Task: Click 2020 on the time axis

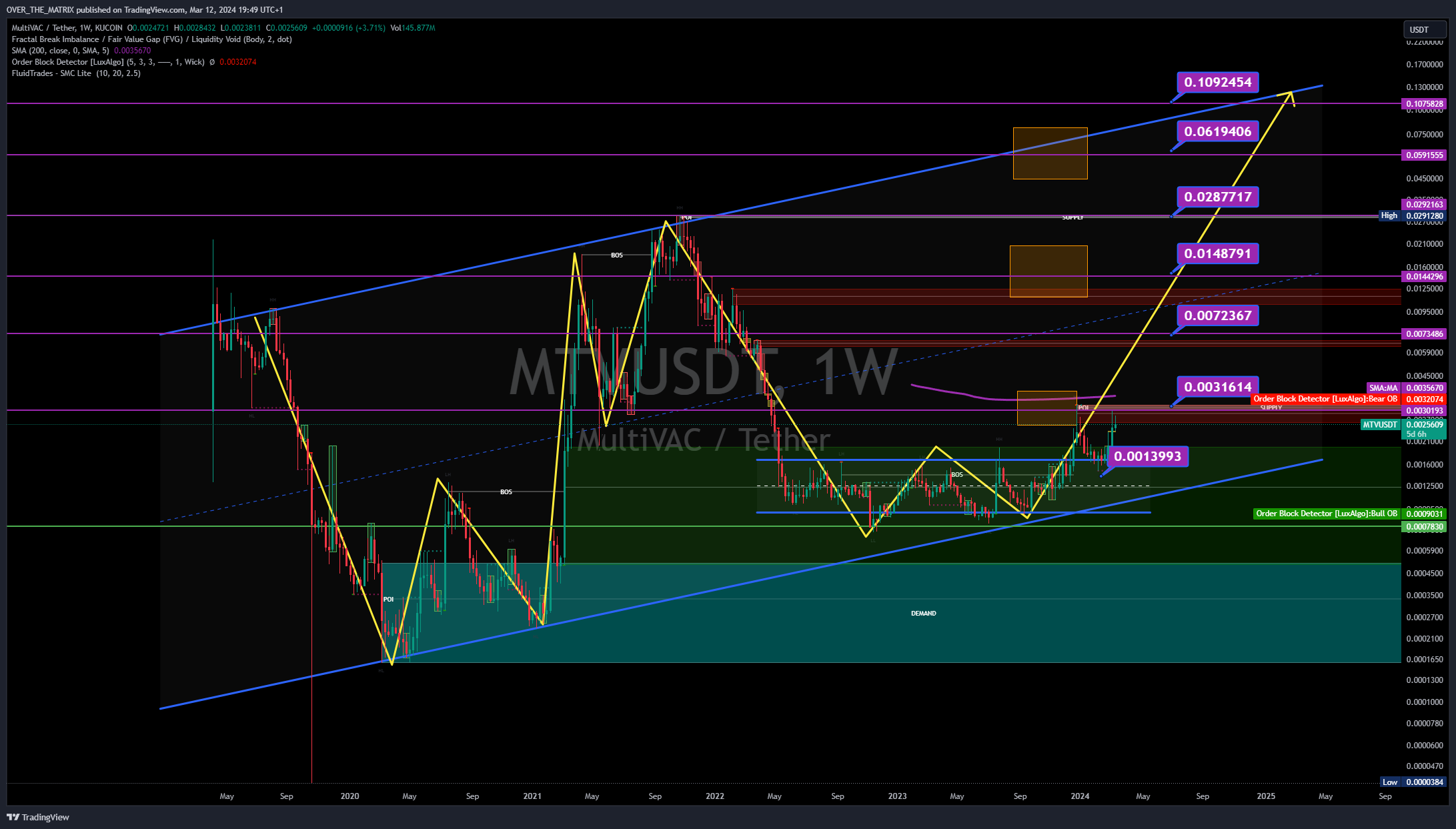Action: tap(349, 796)
